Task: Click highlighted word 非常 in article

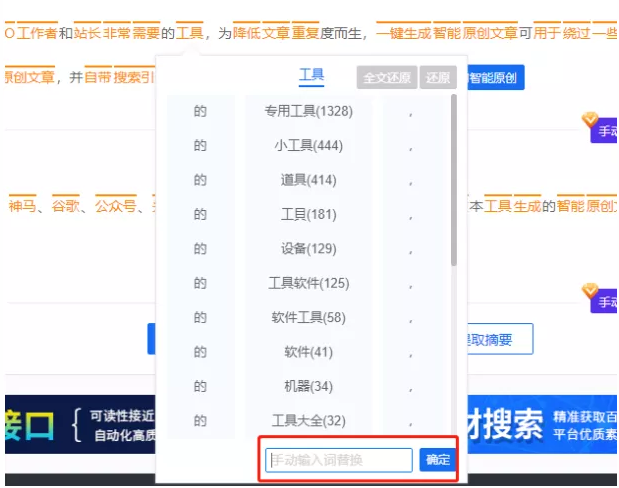Action: tap(116, 33)
